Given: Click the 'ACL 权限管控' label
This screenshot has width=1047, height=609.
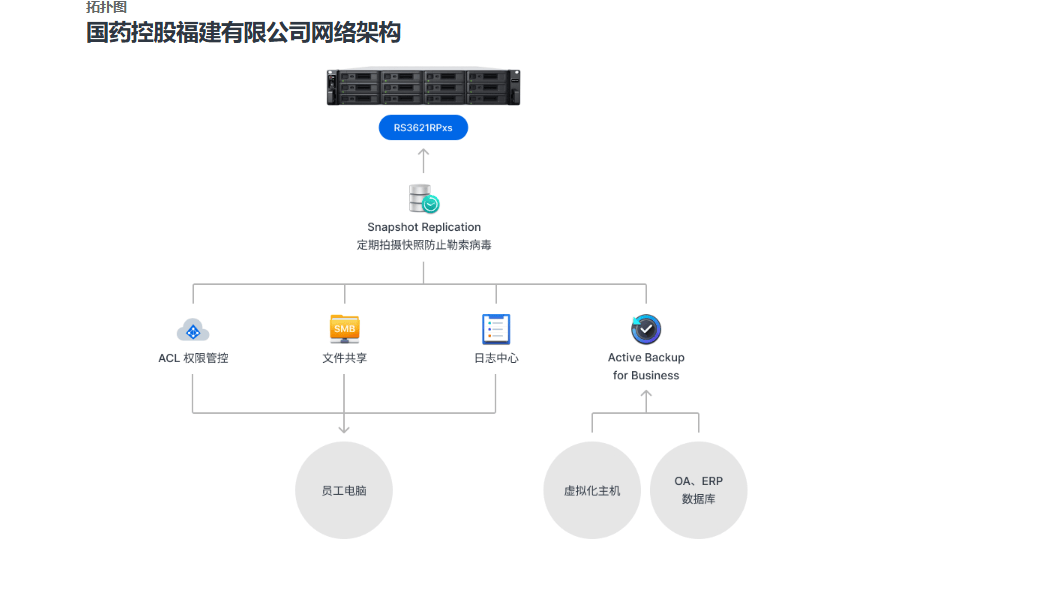Looking at the screenshot, I should coord(193,358).
